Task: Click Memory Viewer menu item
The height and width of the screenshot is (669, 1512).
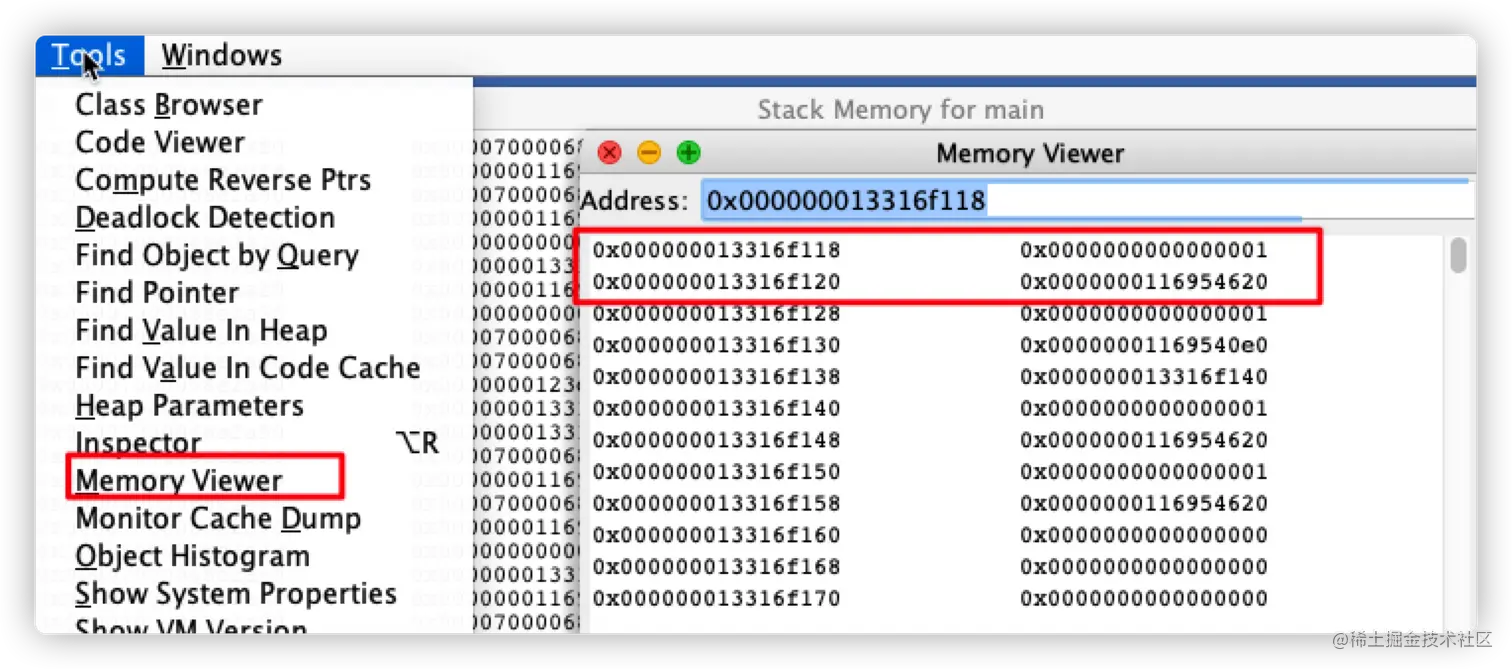Action: [x=179, y=481]
